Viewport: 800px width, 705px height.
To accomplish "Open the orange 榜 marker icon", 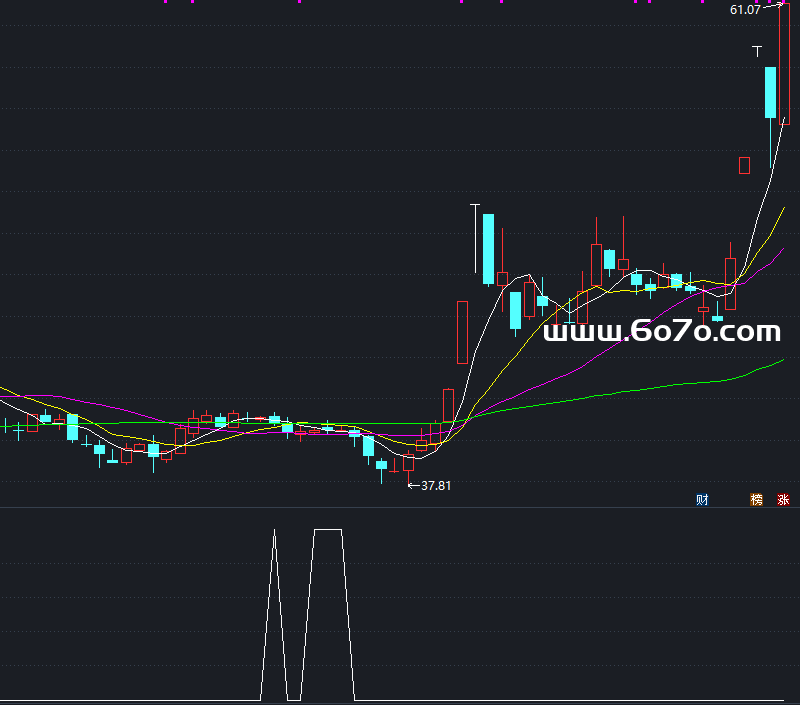I will click(756, 499).
